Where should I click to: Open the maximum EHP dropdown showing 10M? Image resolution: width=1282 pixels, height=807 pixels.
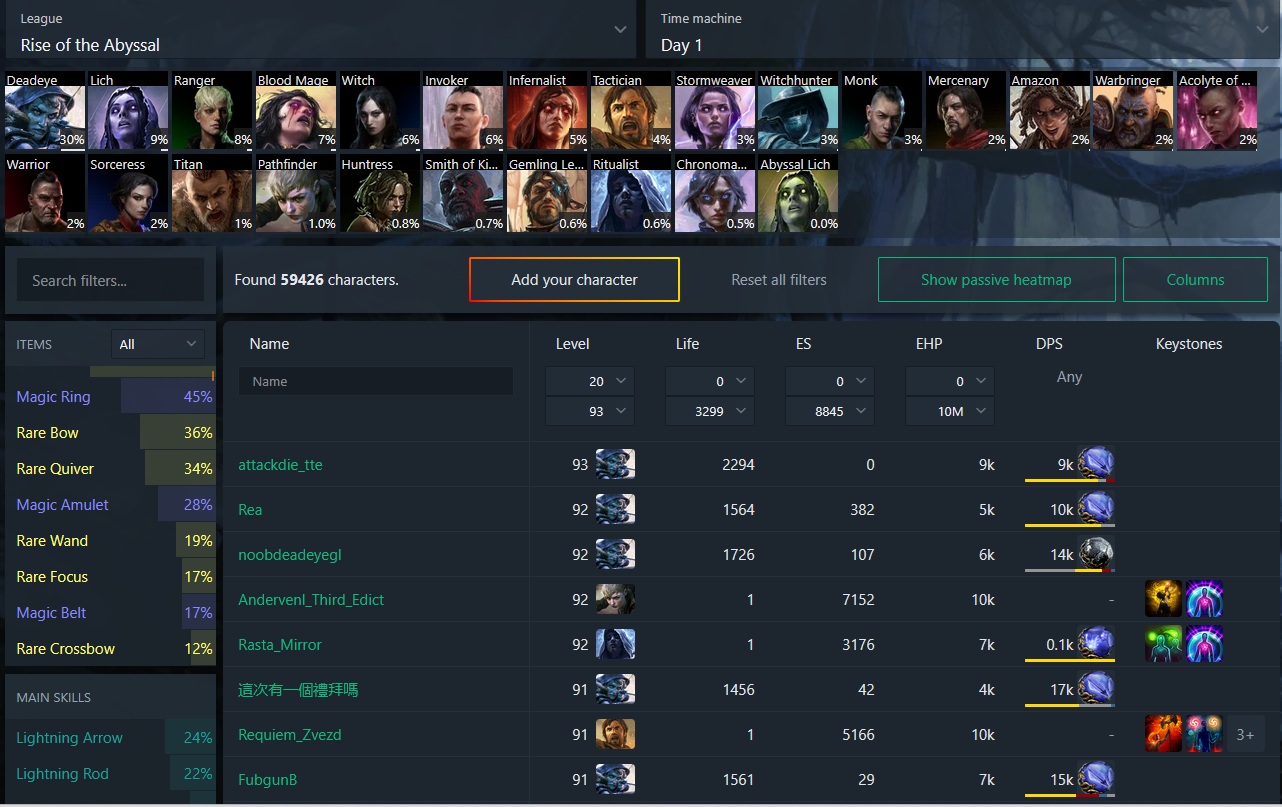point(950,411)
